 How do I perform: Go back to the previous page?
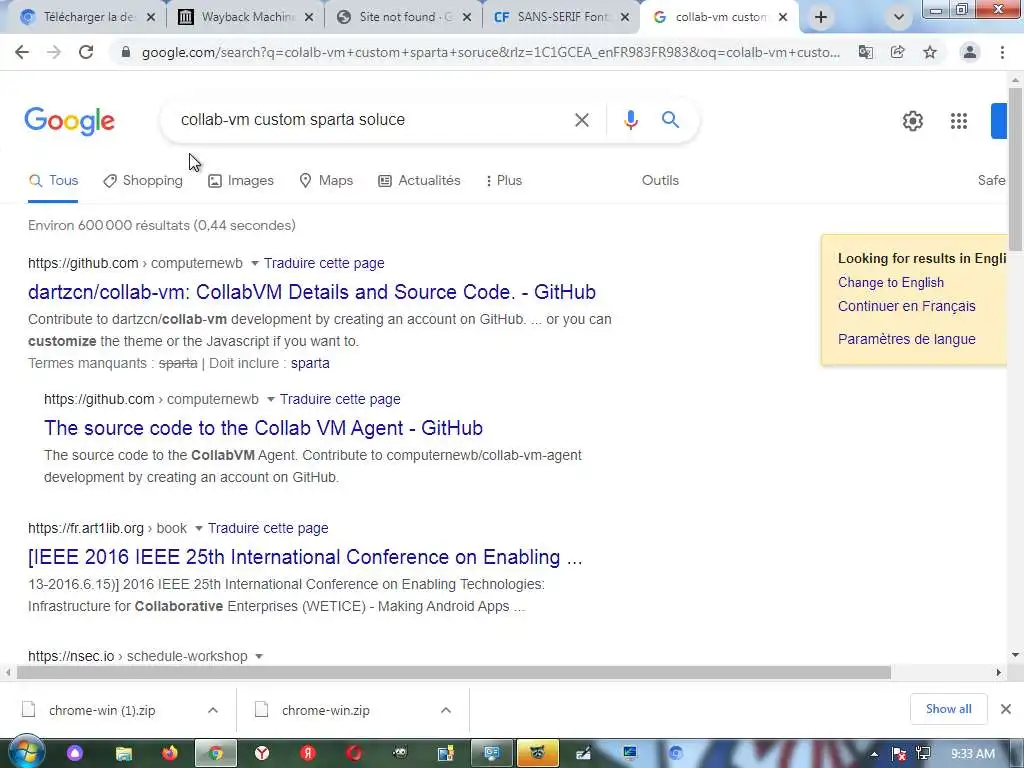(x=22, y=52)
